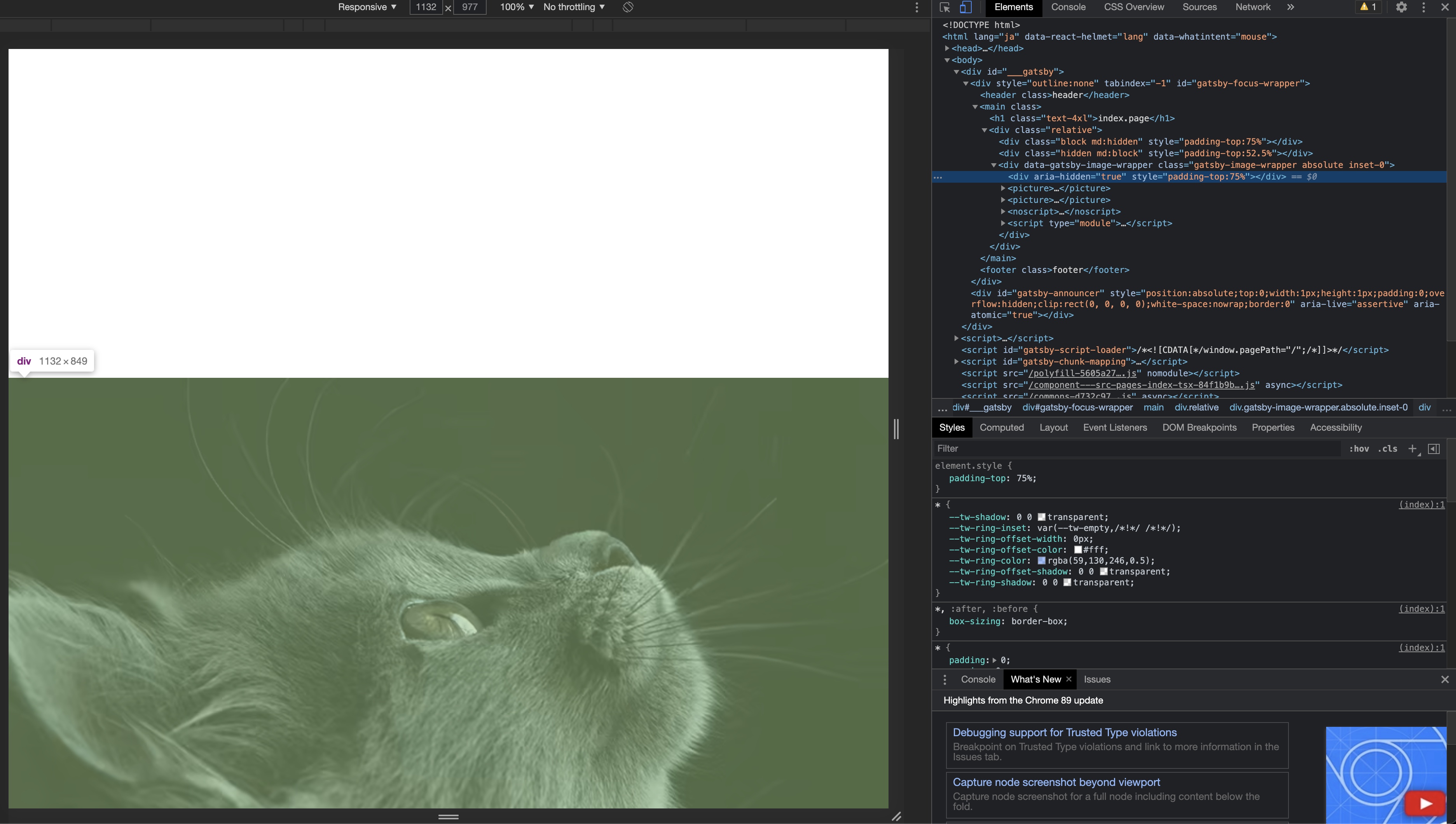This screenshot has height=824, width=1456.
Task: Expand the noscript element node
Action: [x=1003, y=212]
